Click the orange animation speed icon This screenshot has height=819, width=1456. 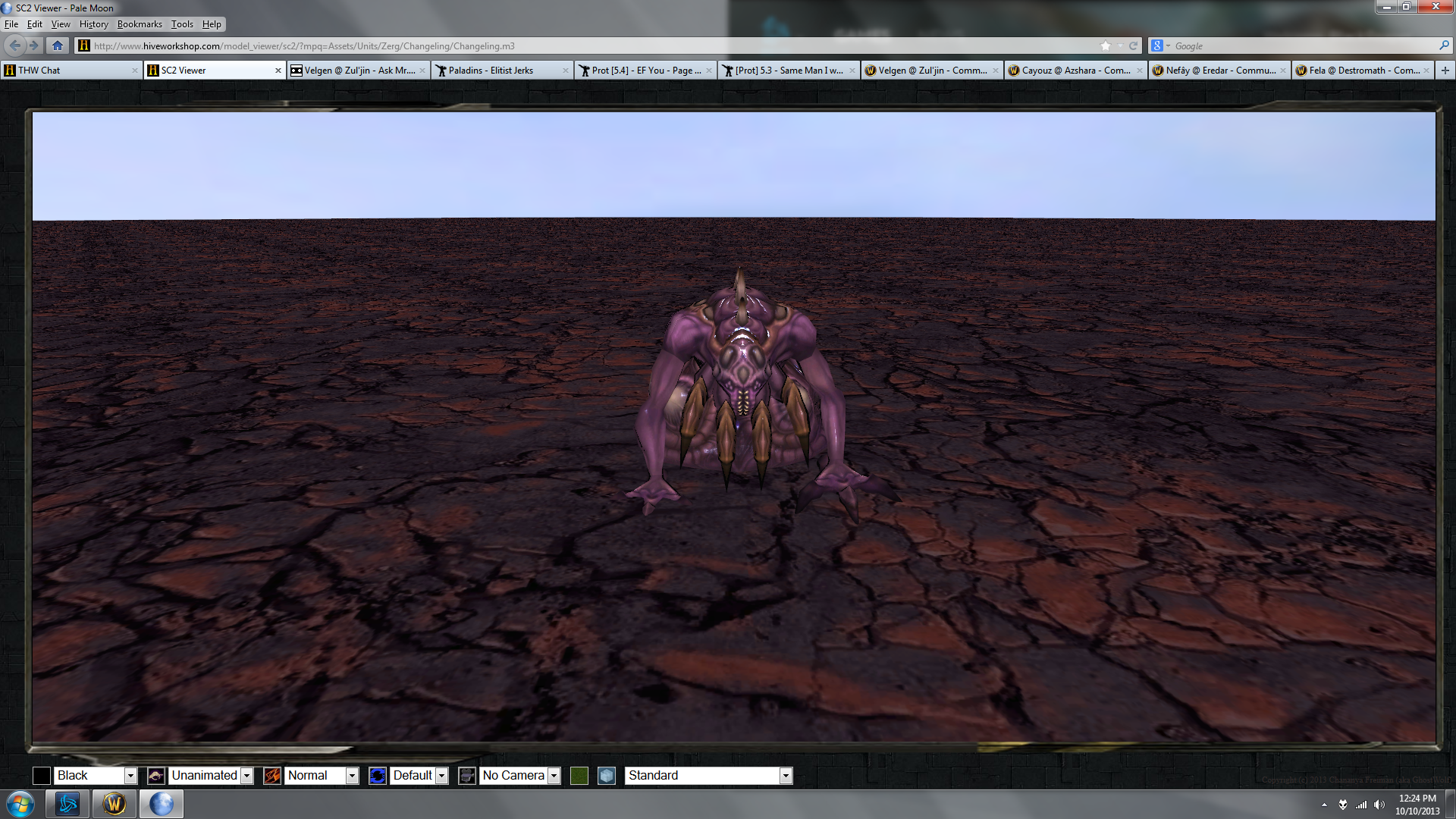(271, 775)
